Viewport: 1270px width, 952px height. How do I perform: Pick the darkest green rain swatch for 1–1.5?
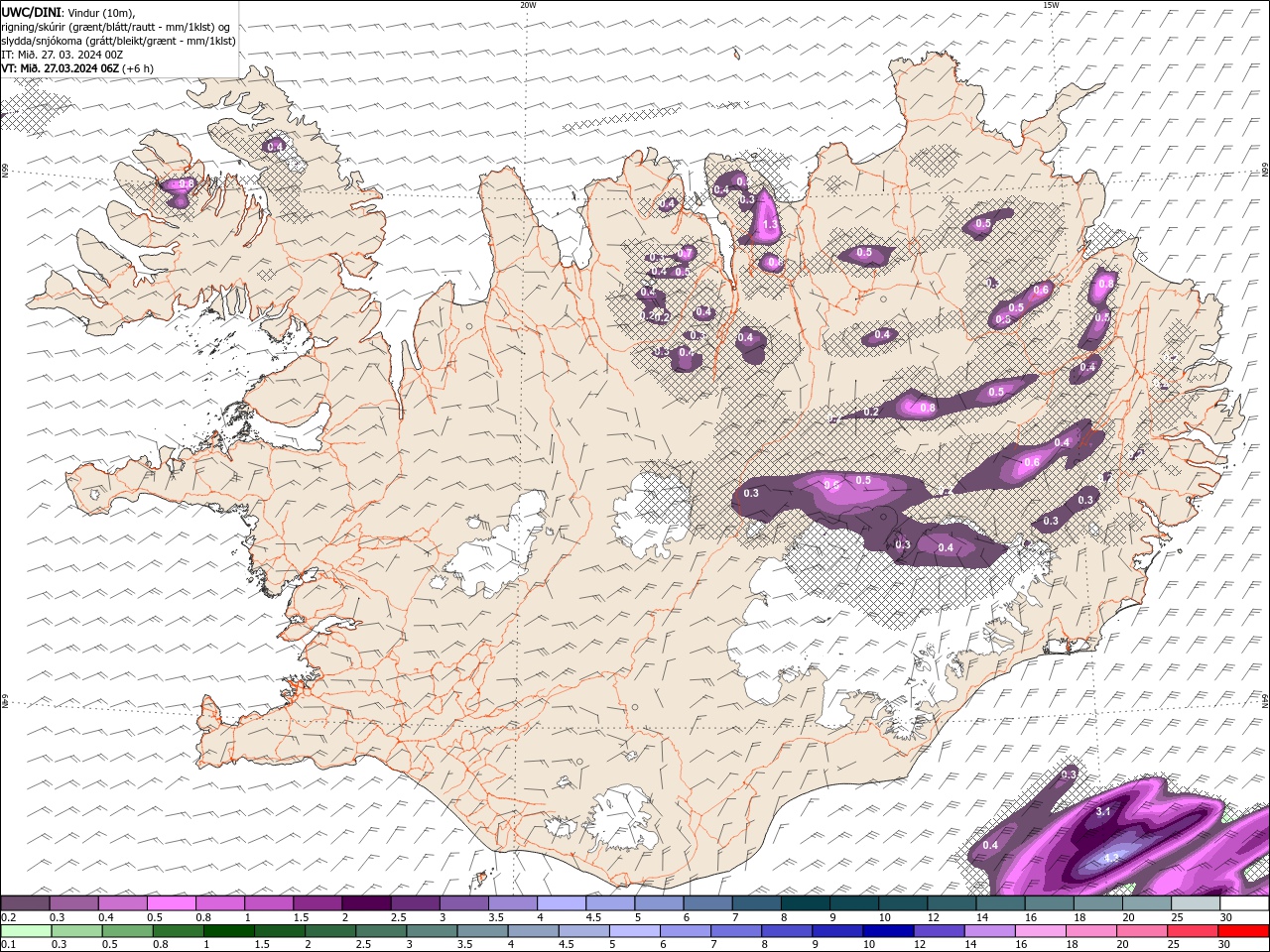pos(229,931)
